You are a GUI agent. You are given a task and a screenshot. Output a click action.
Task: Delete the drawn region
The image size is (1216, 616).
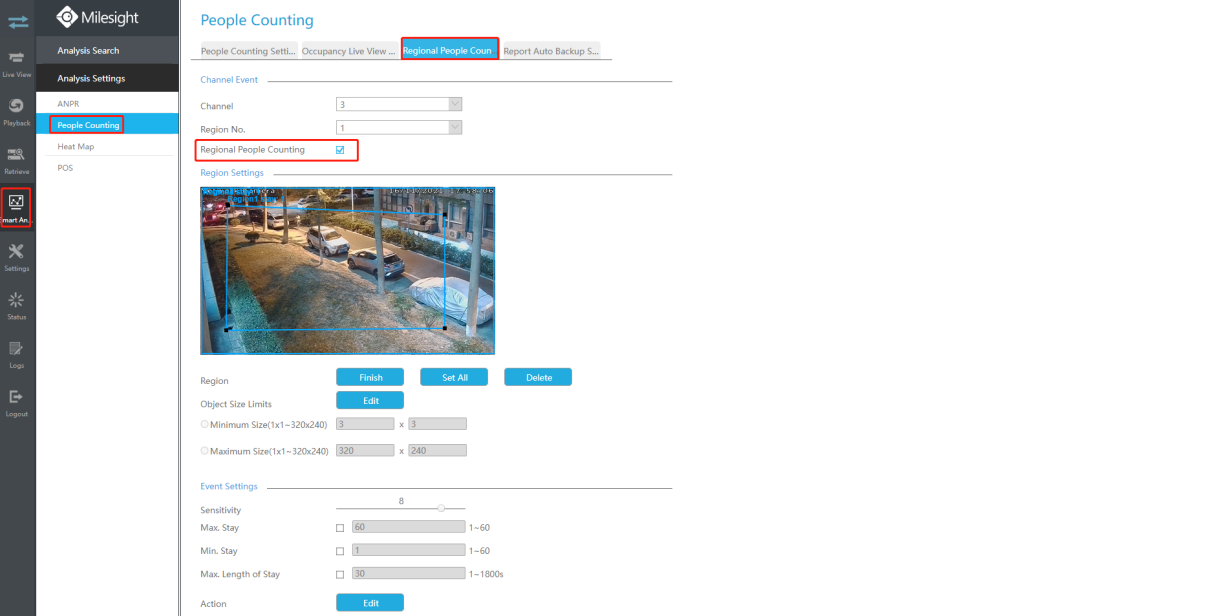point(538,377)
